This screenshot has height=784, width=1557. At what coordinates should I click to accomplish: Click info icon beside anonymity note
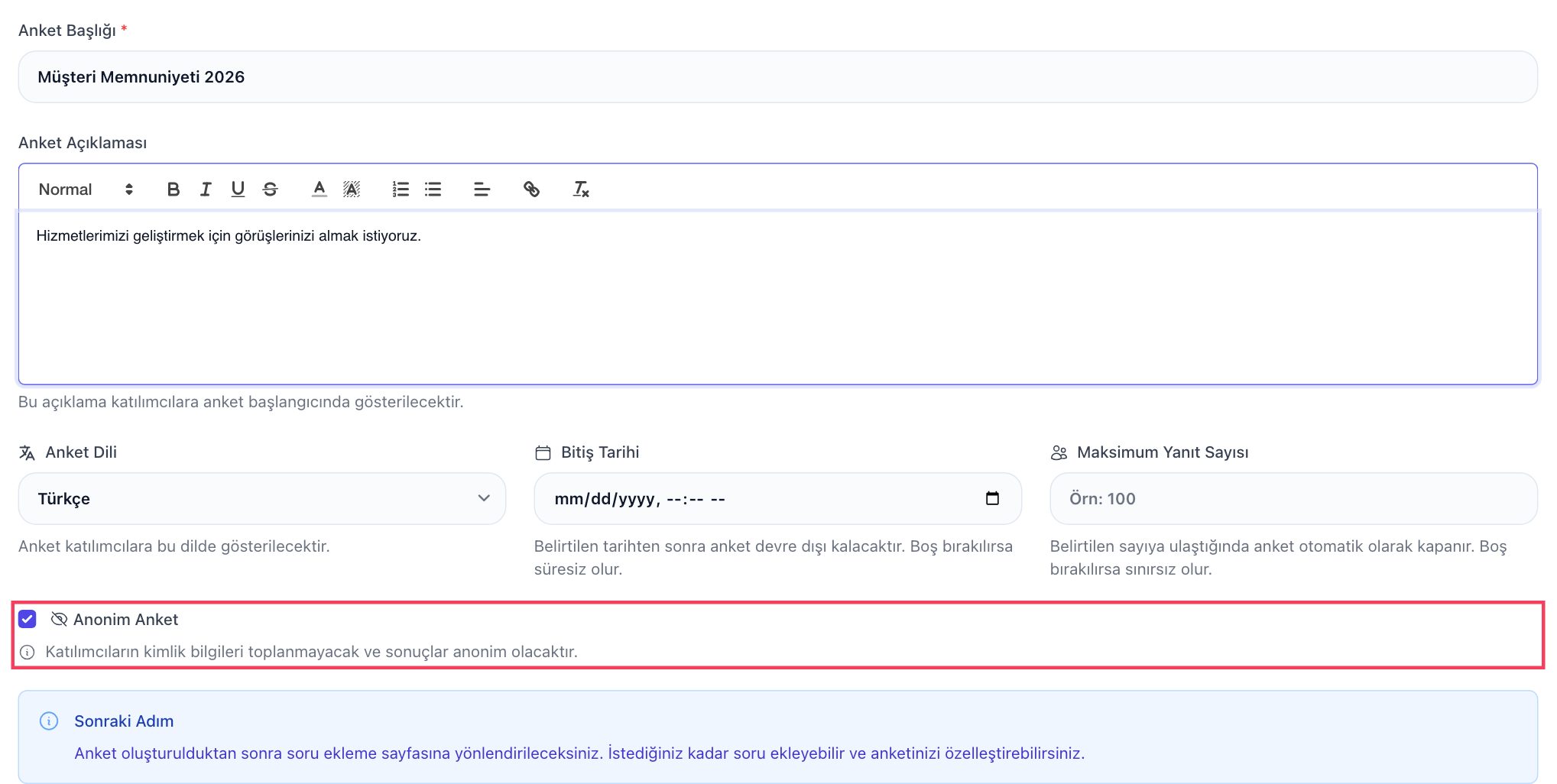27,652
